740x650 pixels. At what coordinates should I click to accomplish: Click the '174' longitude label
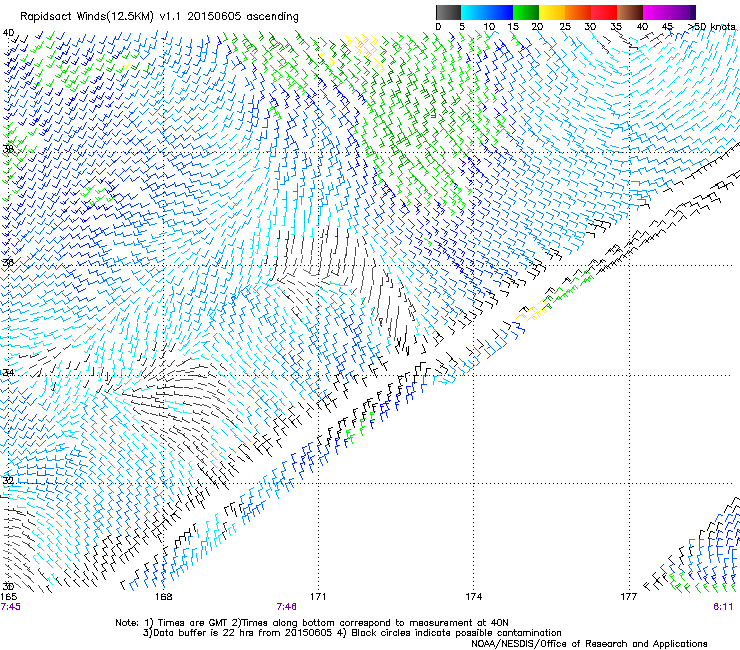(x=473, y=597)
